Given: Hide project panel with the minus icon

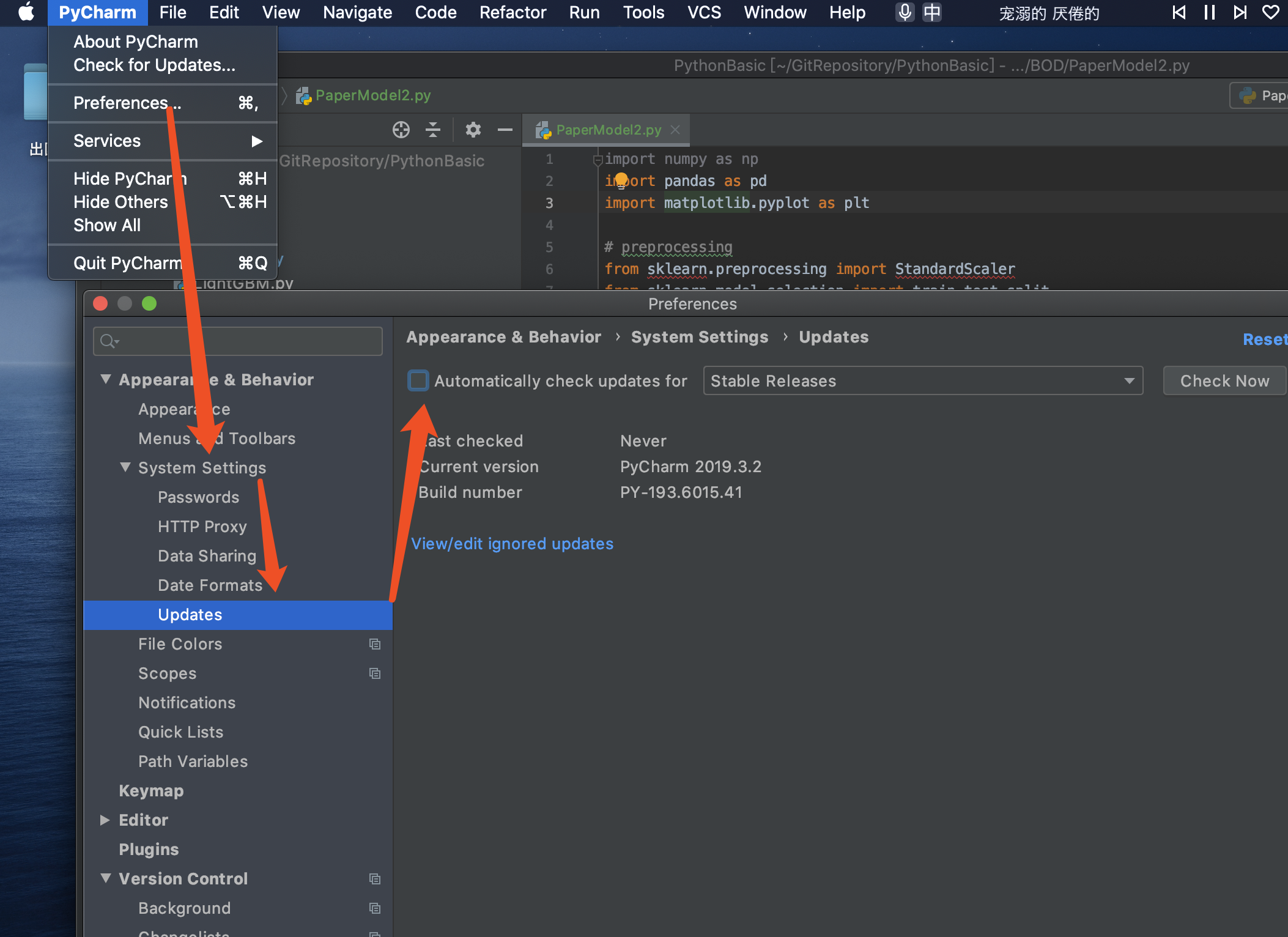Looking at the screenshot, I should coord(505,130).
